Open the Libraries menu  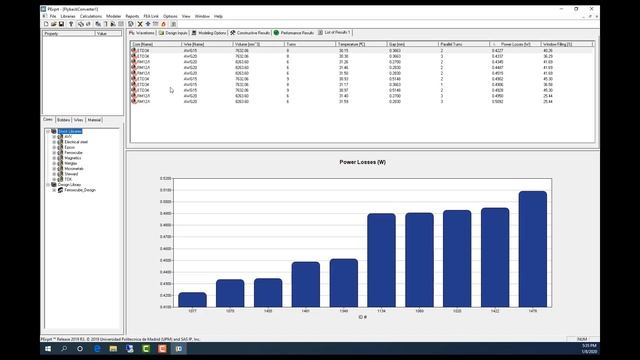click(x=68, y=16)
